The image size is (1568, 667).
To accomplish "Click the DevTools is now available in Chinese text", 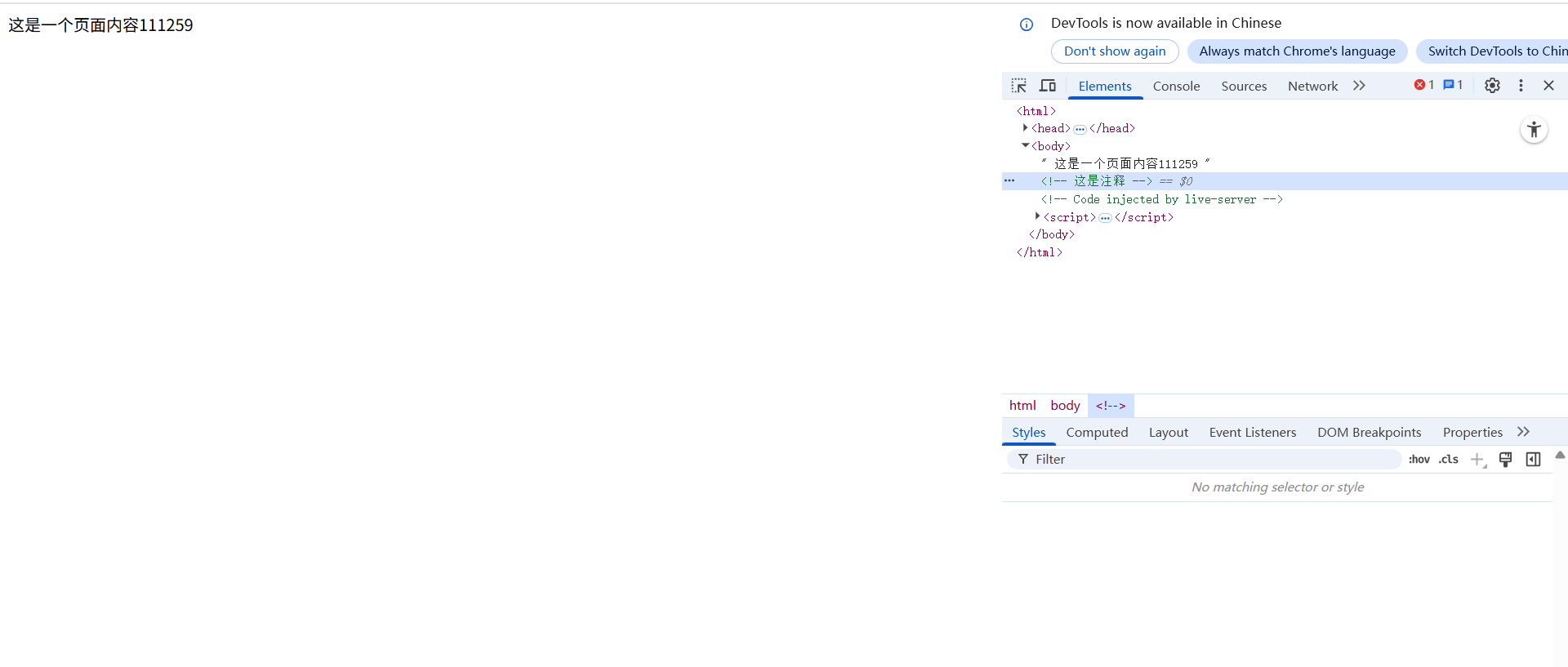I will click(1165, 24).
